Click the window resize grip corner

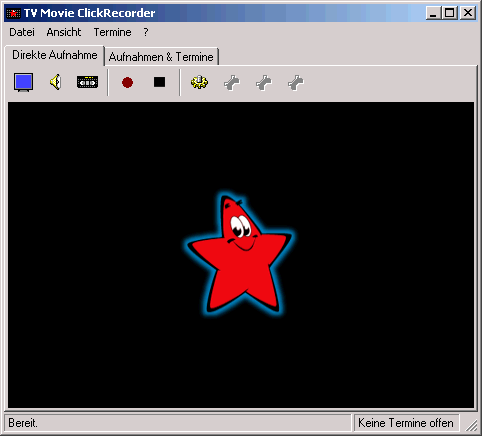pyautogui.click(x=471, y=425)
